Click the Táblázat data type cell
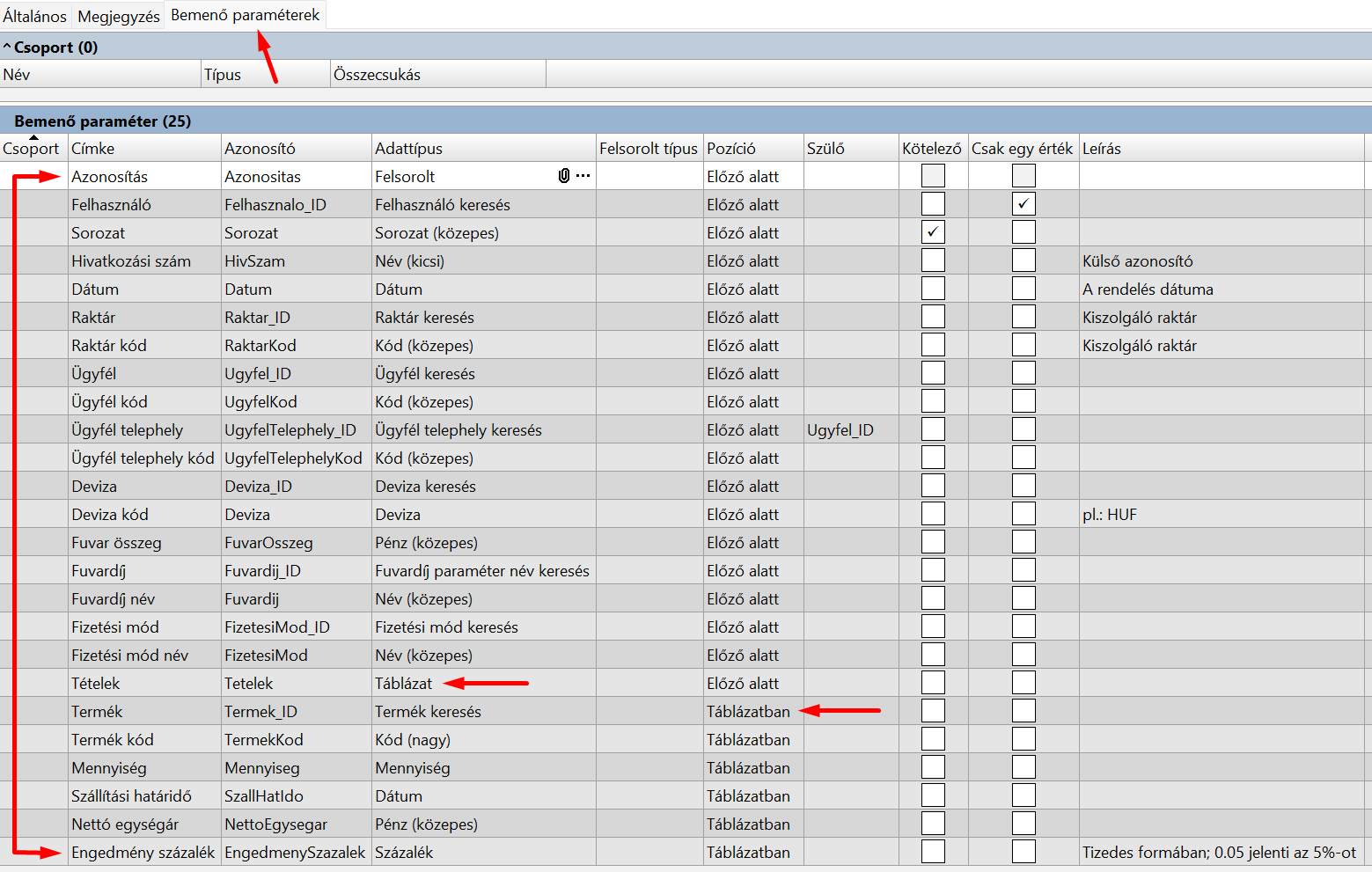1372x872 pixels. point(484,683)
